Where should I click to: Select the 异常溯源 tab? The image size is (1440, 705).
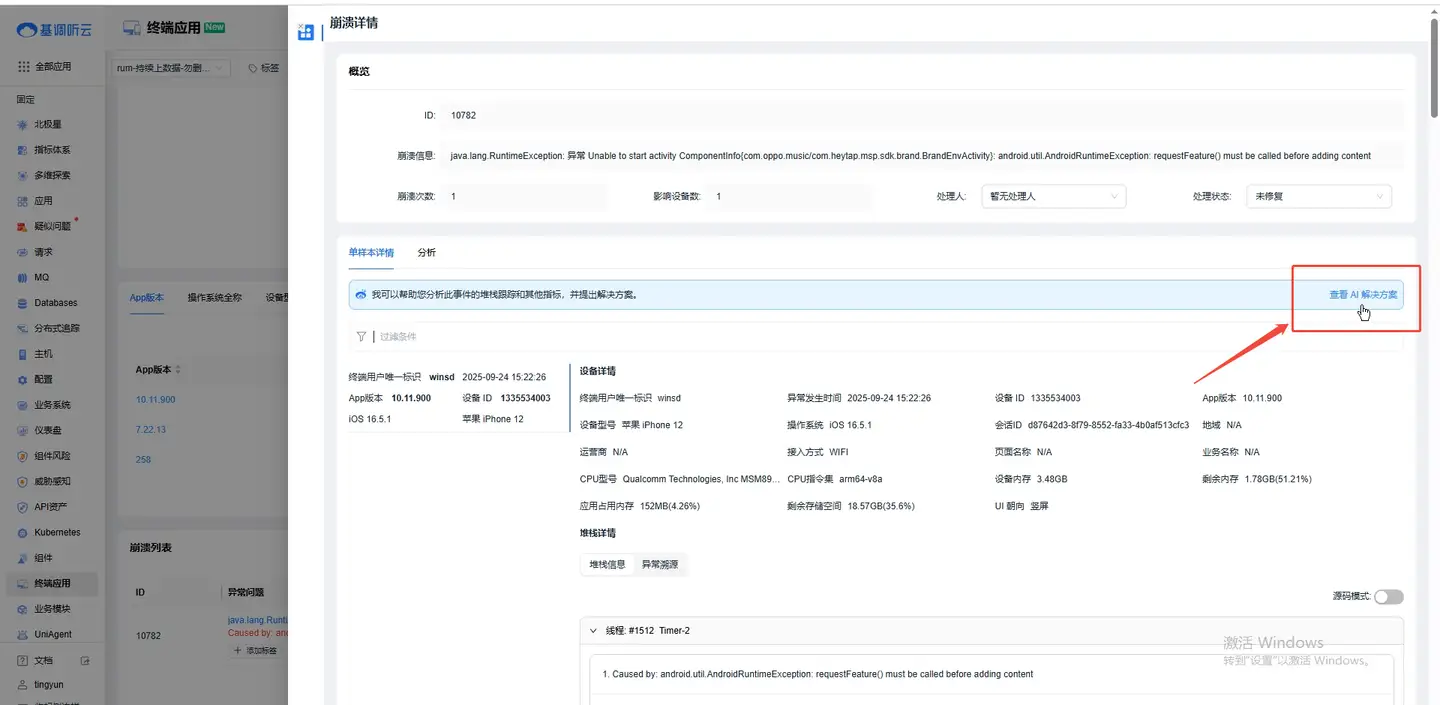[x=660, y=565]
